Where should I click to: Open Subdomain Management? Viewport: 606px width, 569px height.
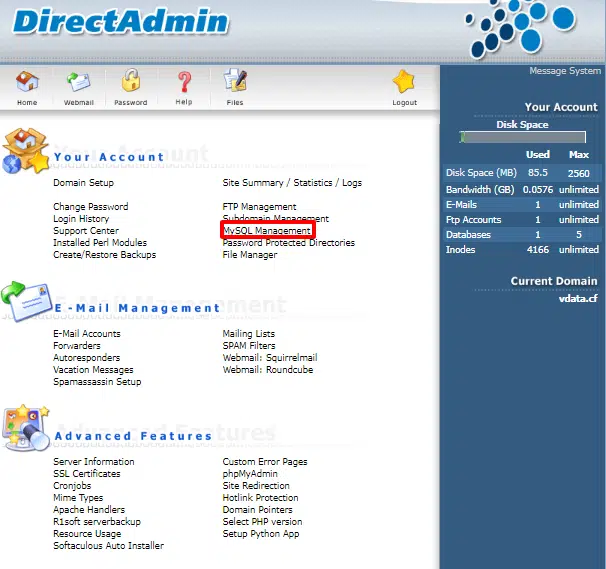(x=276, y=218)
